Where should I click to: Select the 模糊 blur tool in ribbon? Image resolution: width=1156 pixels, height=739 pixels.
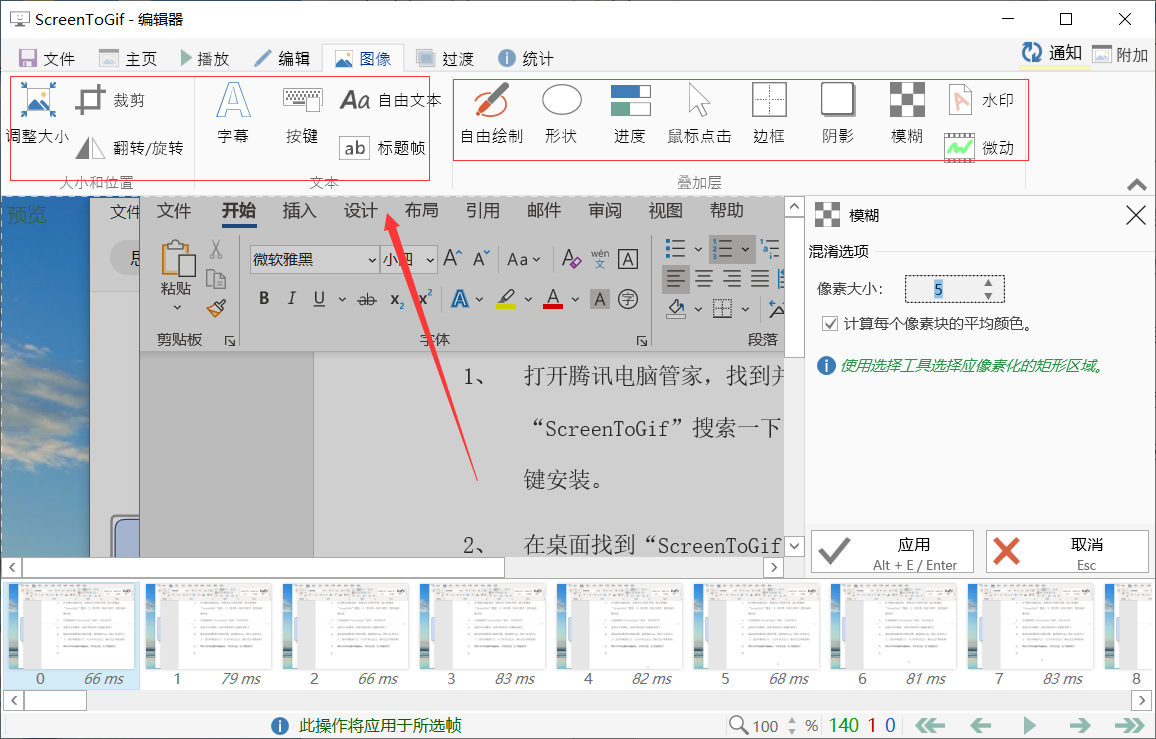[x=907, y=114]
